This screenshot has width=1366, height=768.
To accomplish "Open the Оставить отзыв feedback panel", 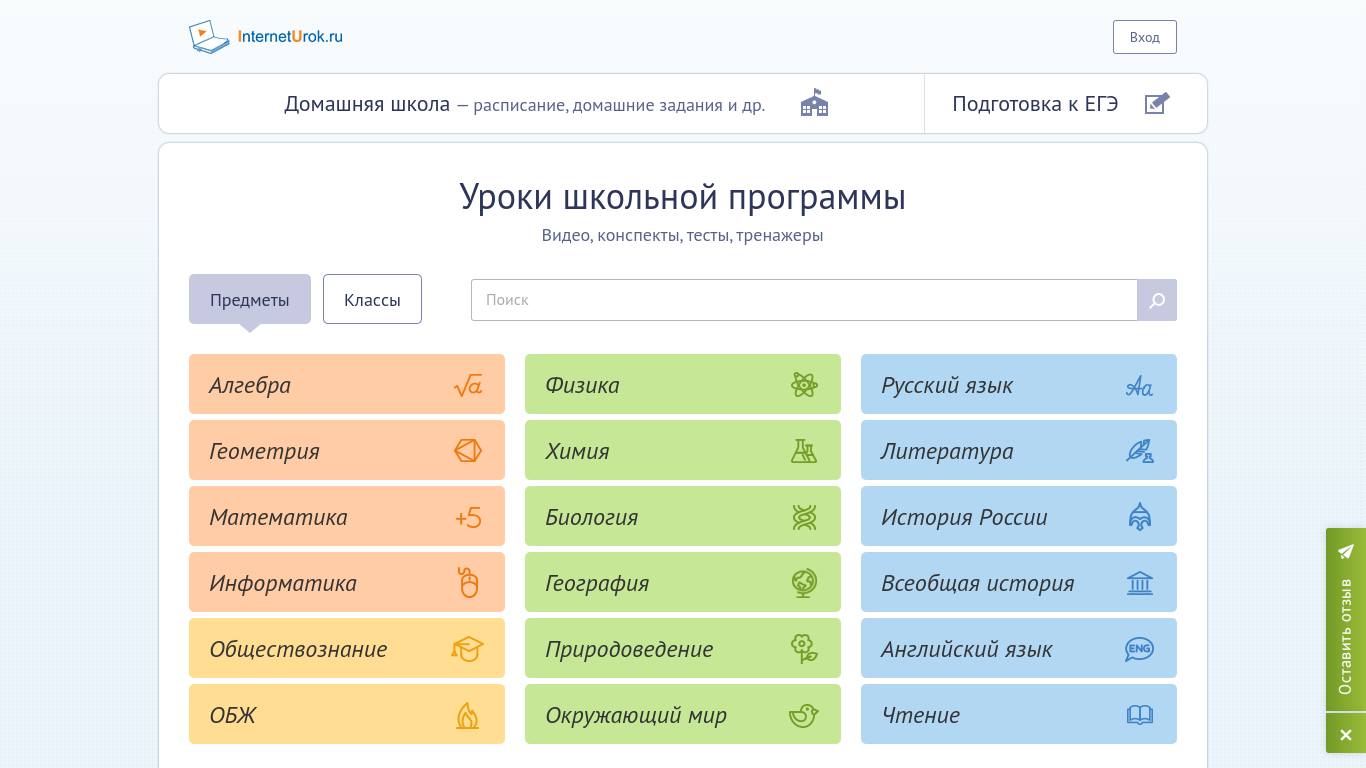I will click(x=1345, y=636).
